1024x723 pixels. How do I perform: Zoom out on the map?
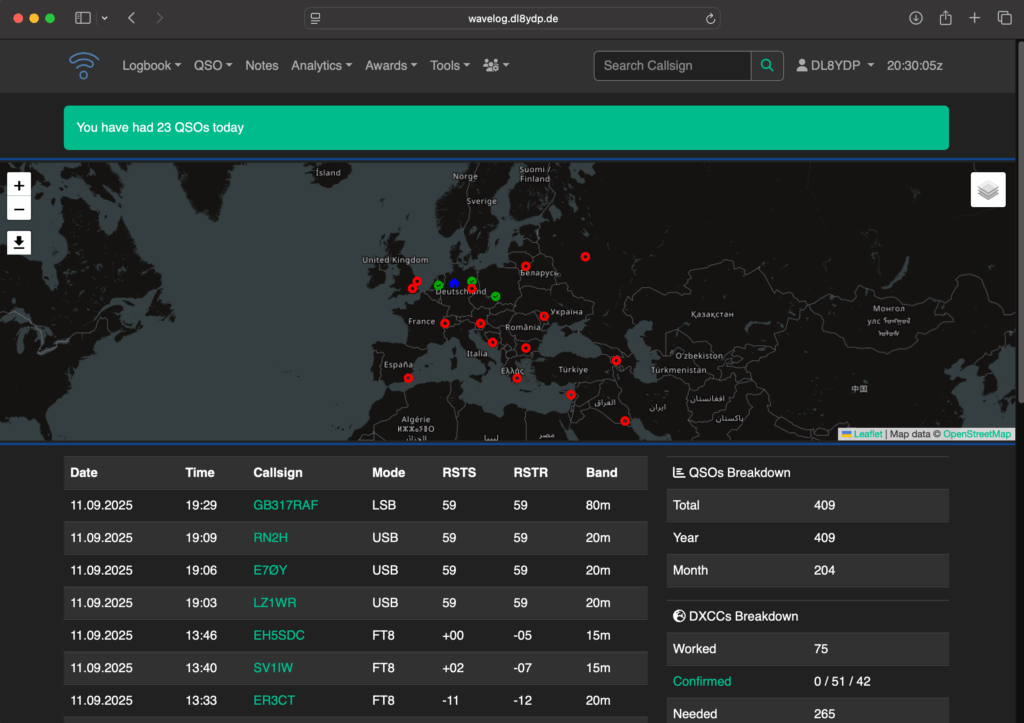[x=19, y=209]
